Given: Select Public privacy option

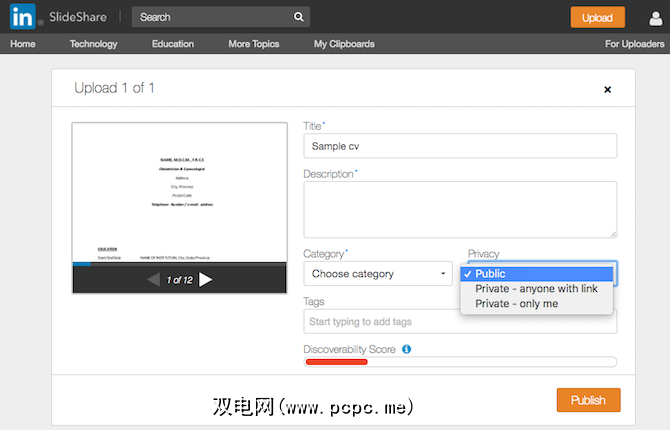Looking at the screenshot, I should click(x=537, y=274).
